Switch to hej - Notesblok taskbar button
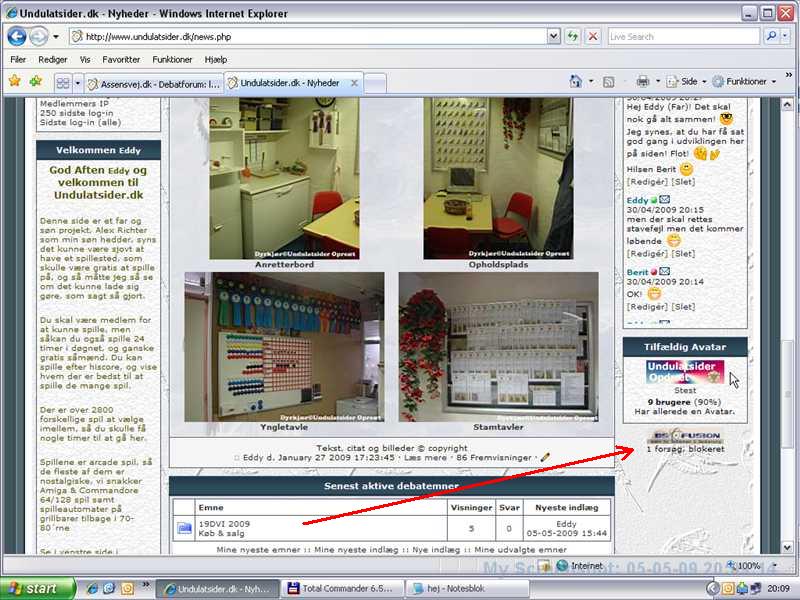The image size is (800, 600). (466, 588)
